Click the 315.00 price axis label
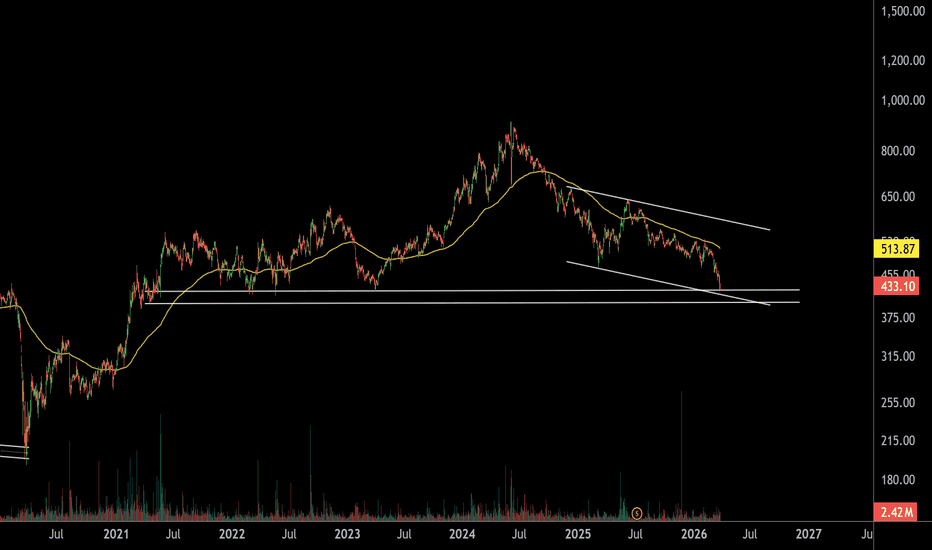Image resolution: width=932 pixels, height=550 pixels. [898, 356]
